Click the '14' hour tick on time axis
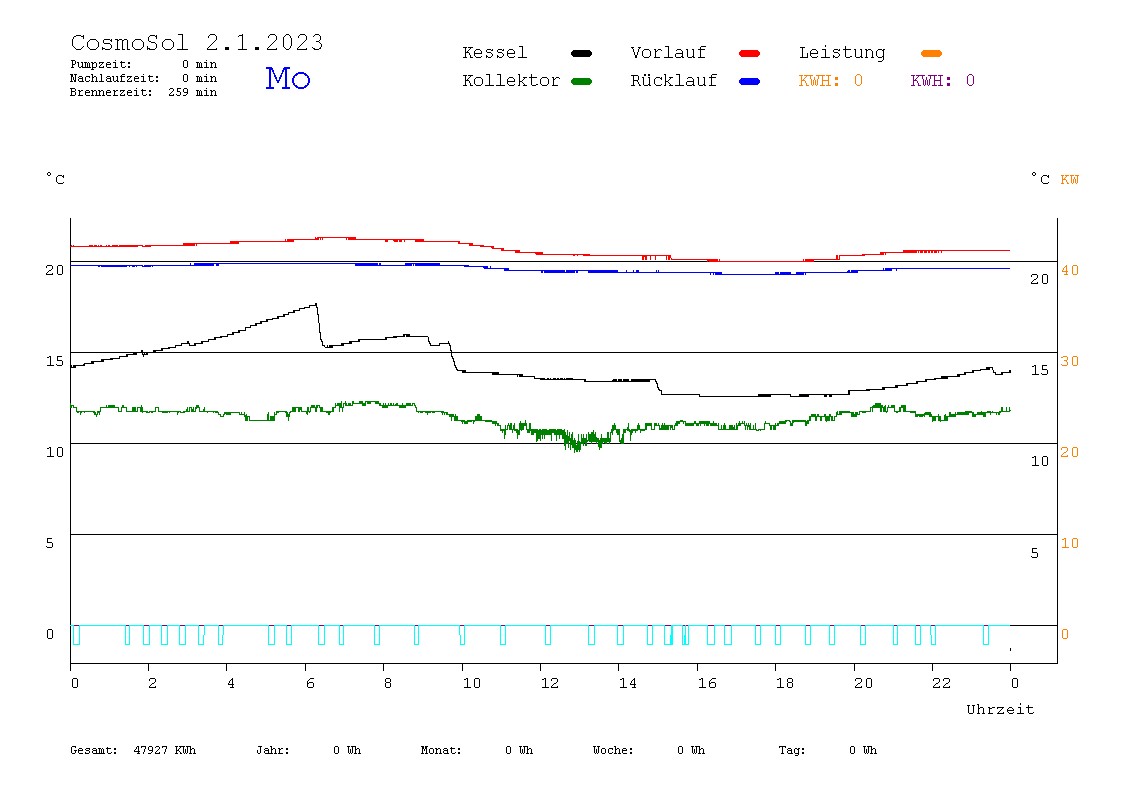Image resolution: width=1148 pixels, height=812 pixels. [x=627, y=683]
